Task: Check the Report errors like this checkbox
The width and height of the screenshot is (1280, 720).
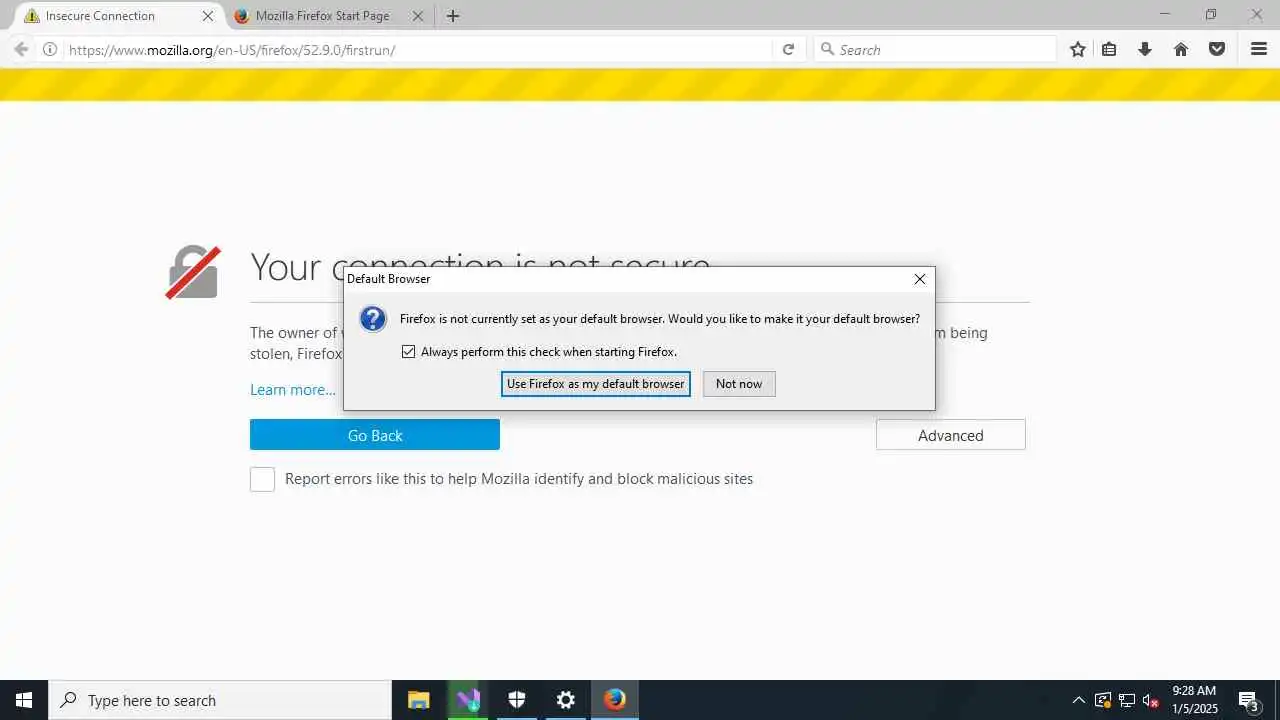Action: (x=262, y=479)
